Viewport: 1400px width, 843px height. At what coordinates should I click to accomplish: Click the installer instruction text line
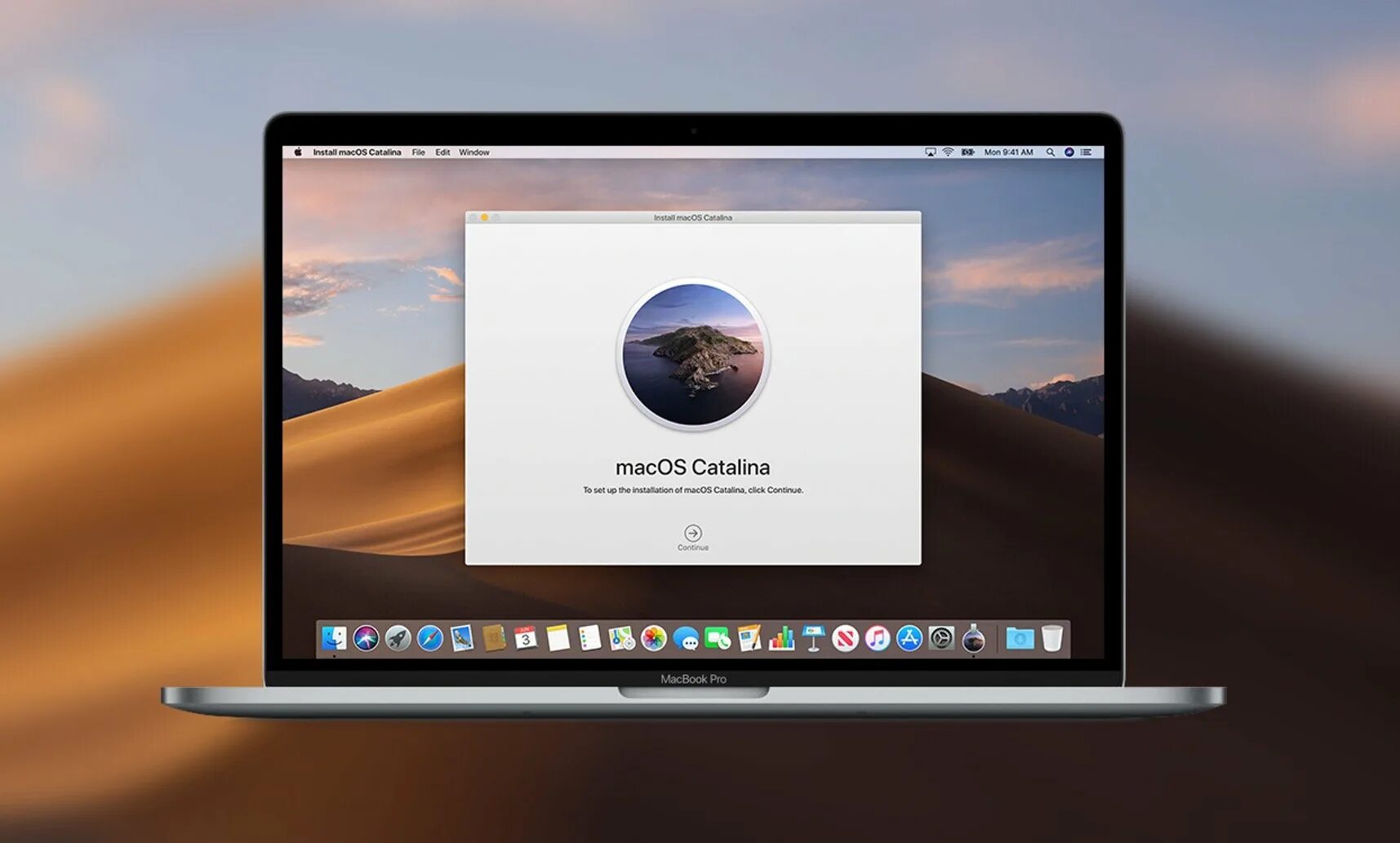(x=693, y=490)
